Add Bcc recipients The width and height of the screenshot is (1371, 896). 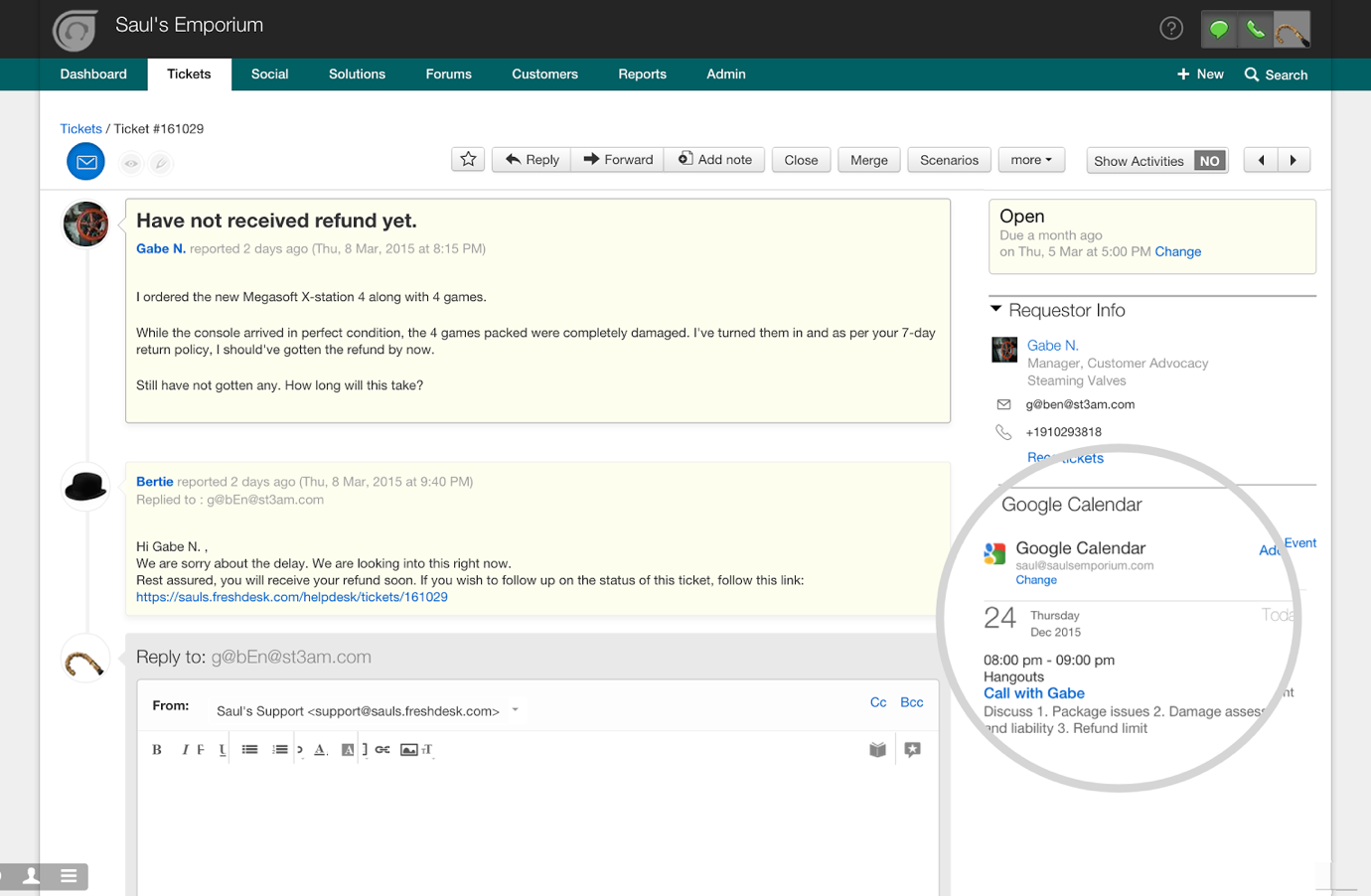click(x=912, y=702)
